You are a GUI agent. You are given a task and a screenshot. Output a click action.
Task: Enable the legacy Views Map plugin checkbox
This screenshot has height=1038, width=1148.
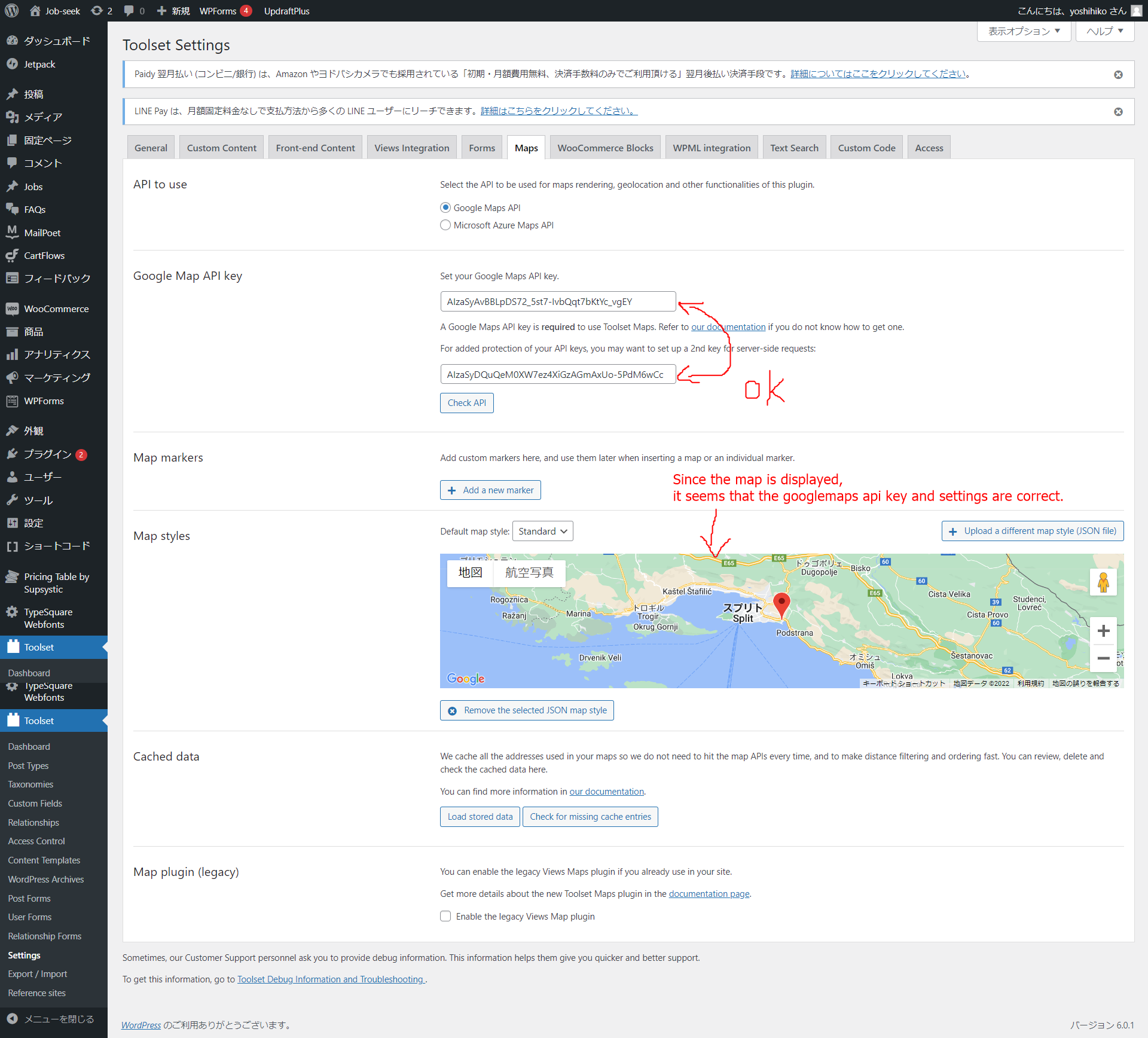pos(445,916)
